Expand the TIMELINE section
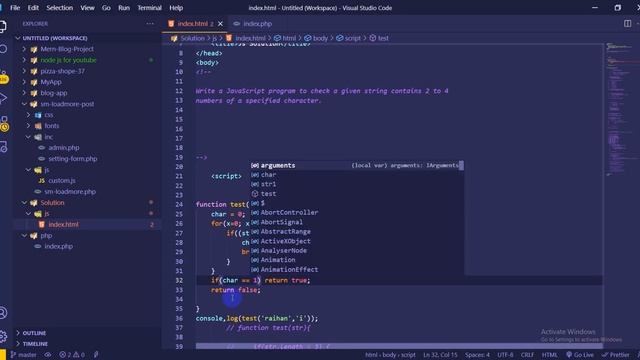The image size is (640, 360). pos(35,344)
